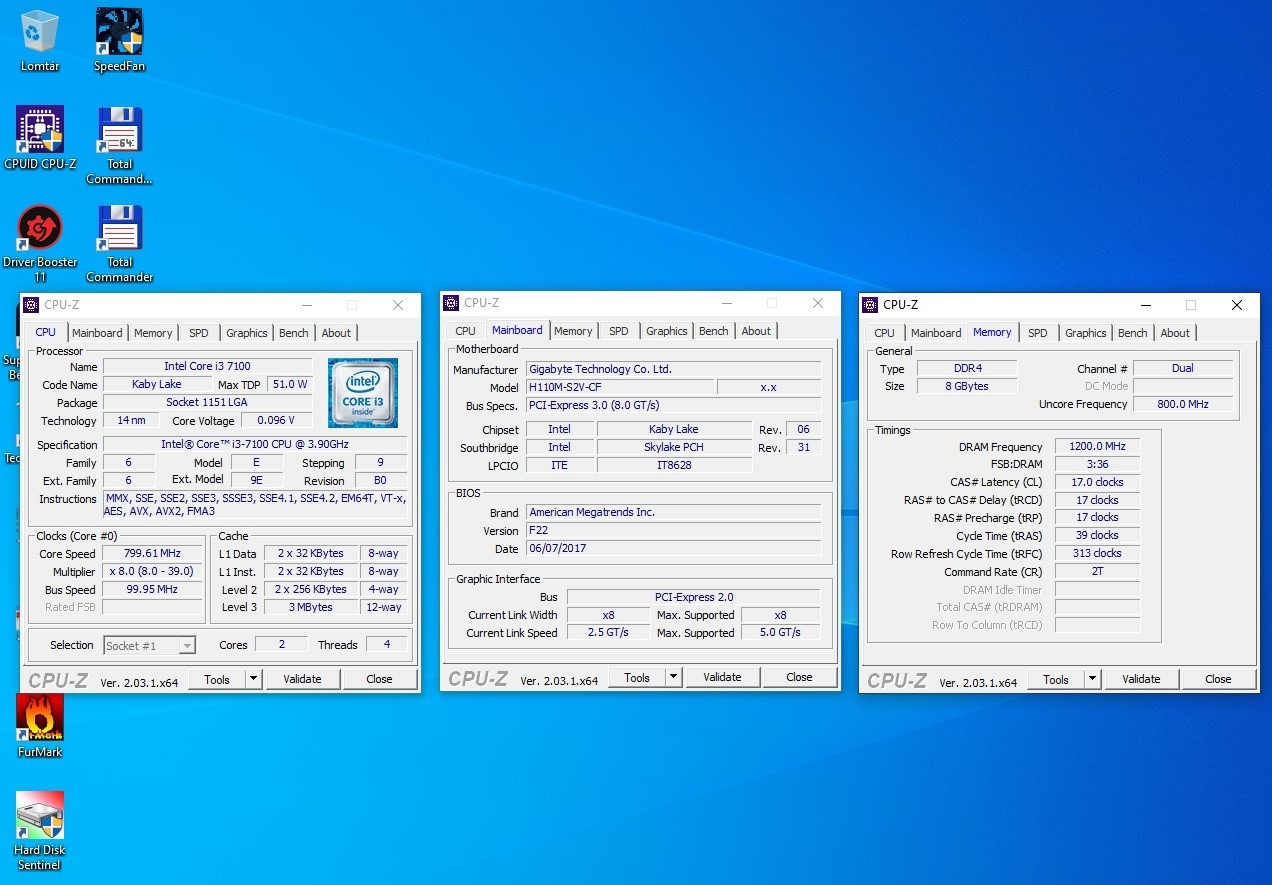Open the Lomtár recycle bin icon
Image resolution: width=1272 pixels, height=885 pixels.
(40, 40)
